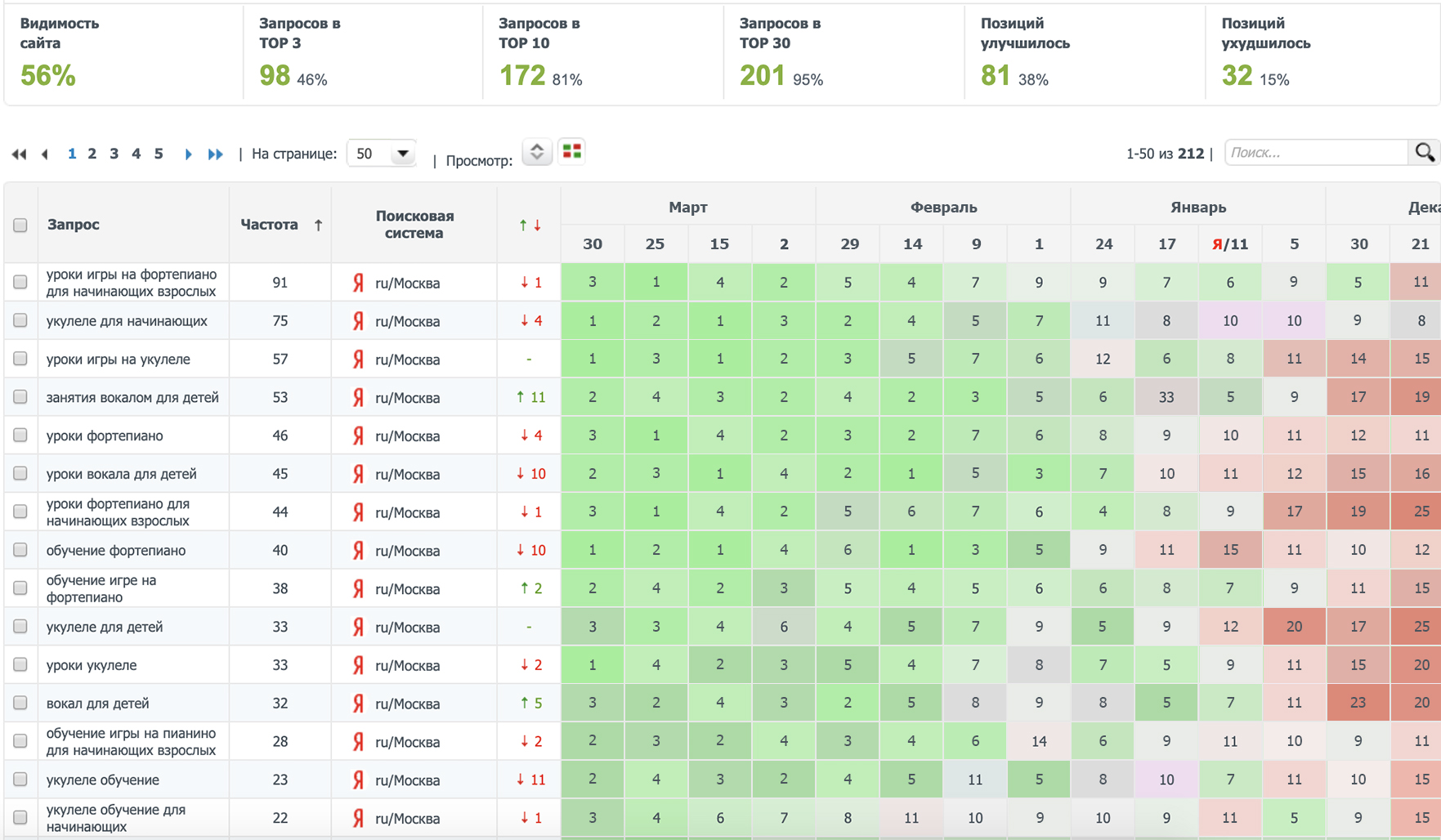The width and height of the screenshot is (1441, 840).
Task: Click the up-down arrows view icon
Action: click(537, 152)
